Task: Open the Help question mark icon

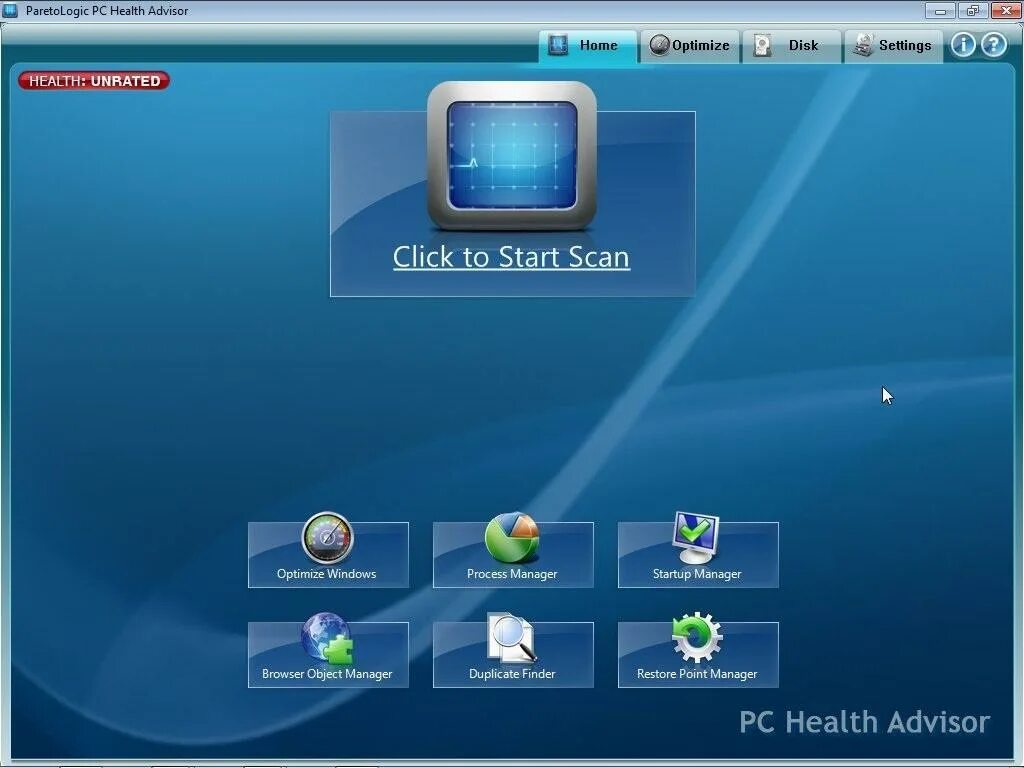Action: [x=993, y=44]
